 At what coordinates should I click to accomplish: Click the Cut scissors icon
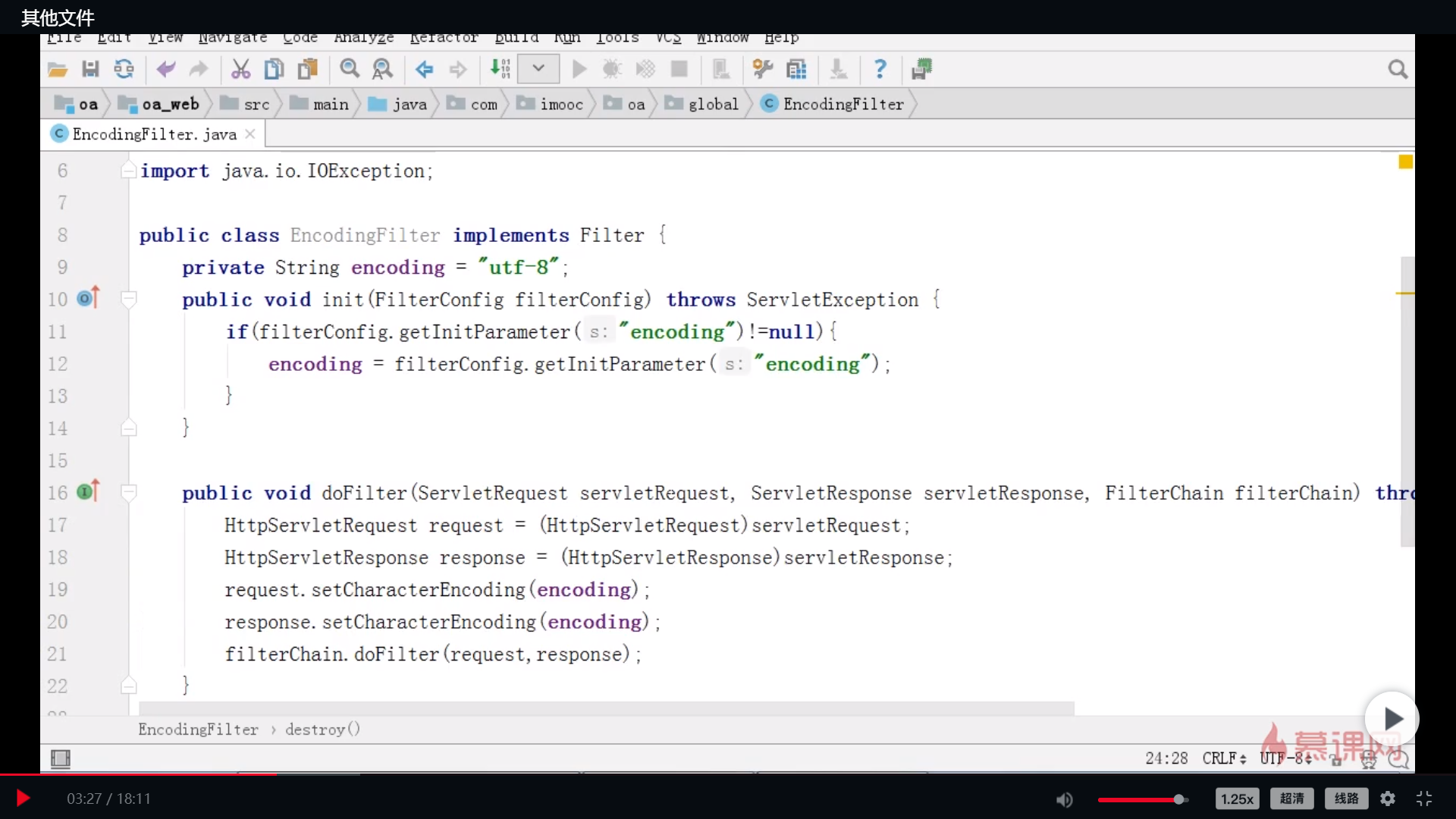[x=240, y=70]
